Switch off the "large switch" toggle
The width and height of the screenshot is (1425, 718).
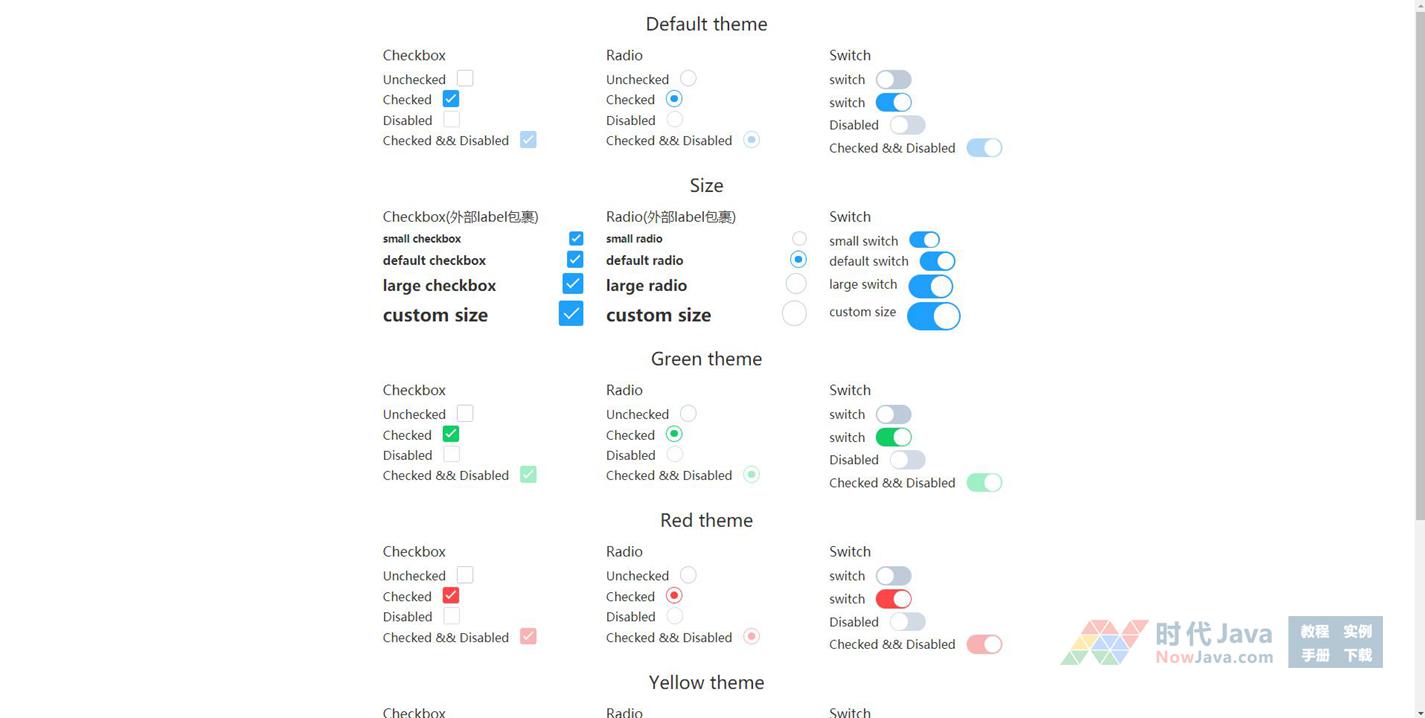(x=930, y=286)
